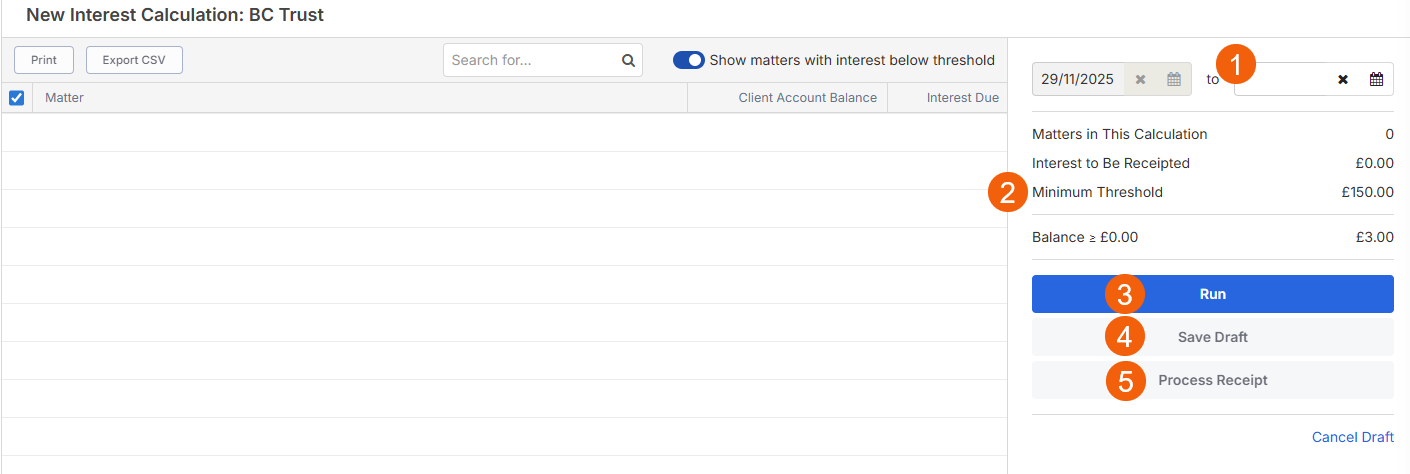
Task: Sort by Client Account Balance column
Action: coord(807,98)
